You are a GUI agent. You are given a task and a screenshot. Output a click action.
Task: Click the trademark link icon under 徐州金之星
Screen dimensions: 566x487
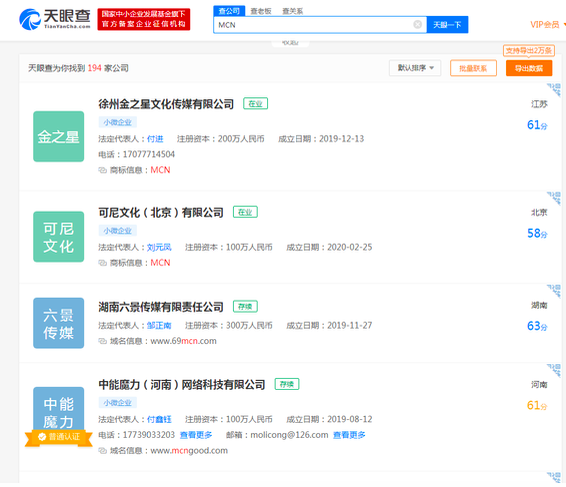click(103, 170)
